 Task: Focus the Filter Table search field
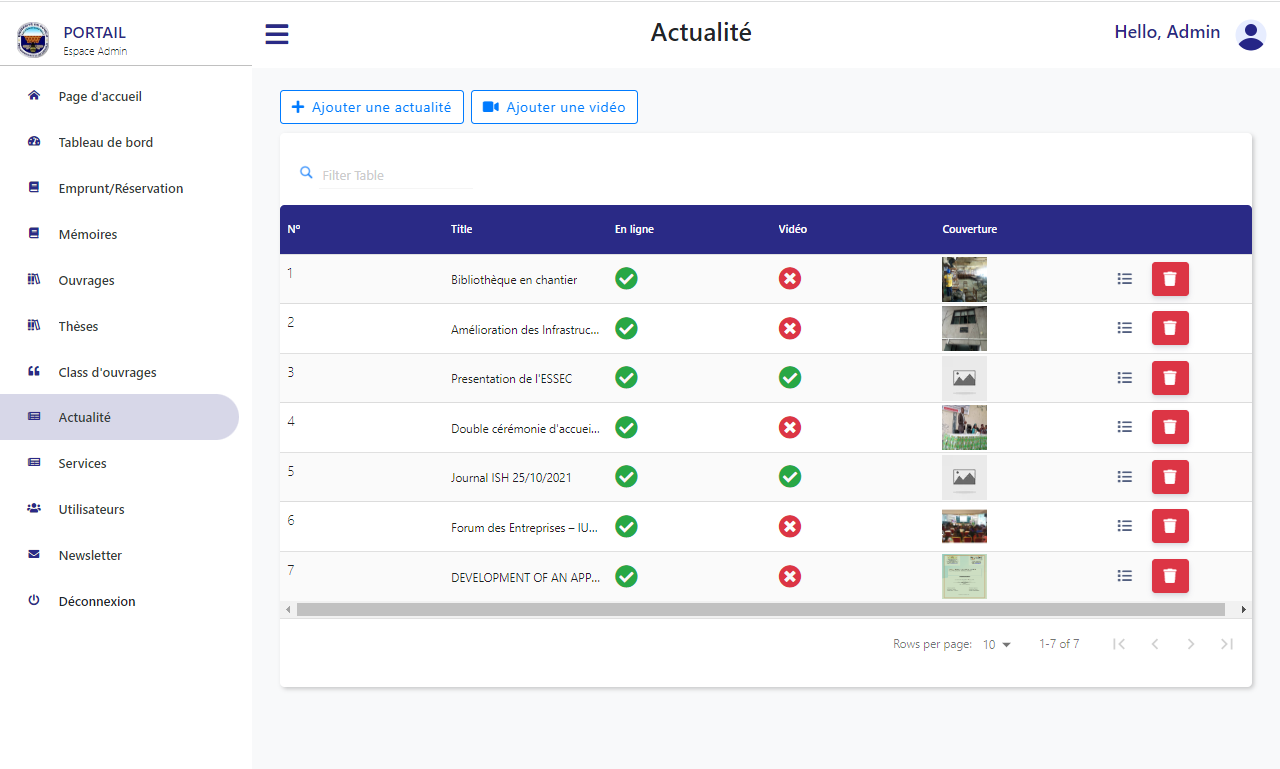point(396,175)
